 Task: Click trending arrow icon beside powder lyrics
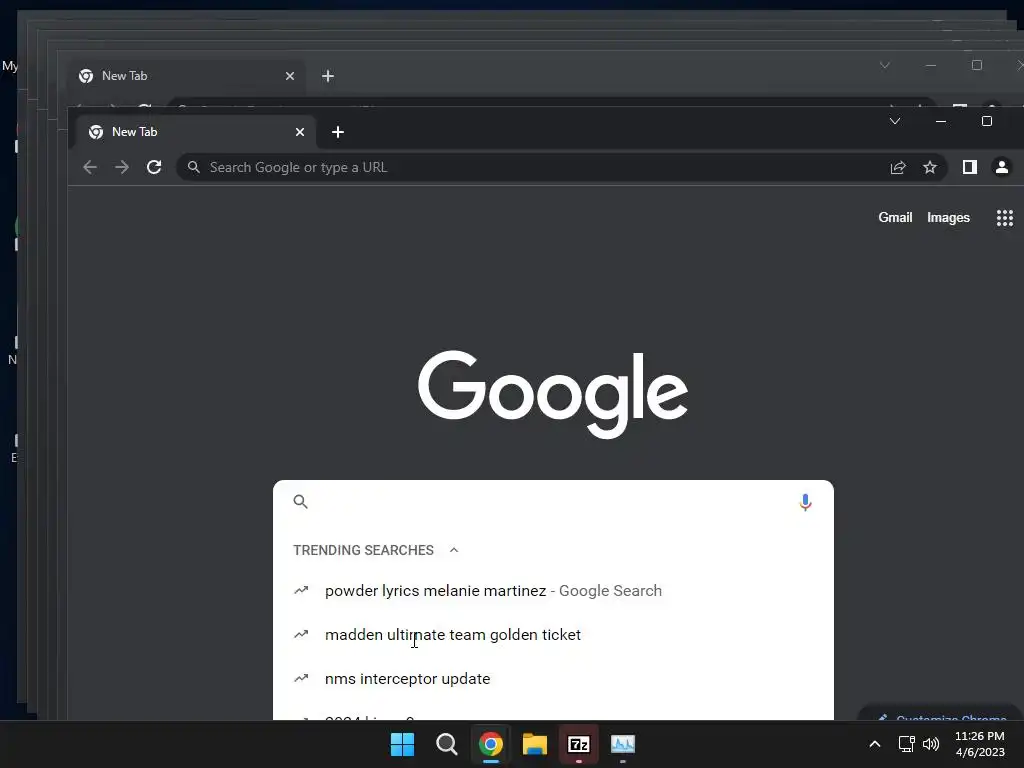pos(301,590)
